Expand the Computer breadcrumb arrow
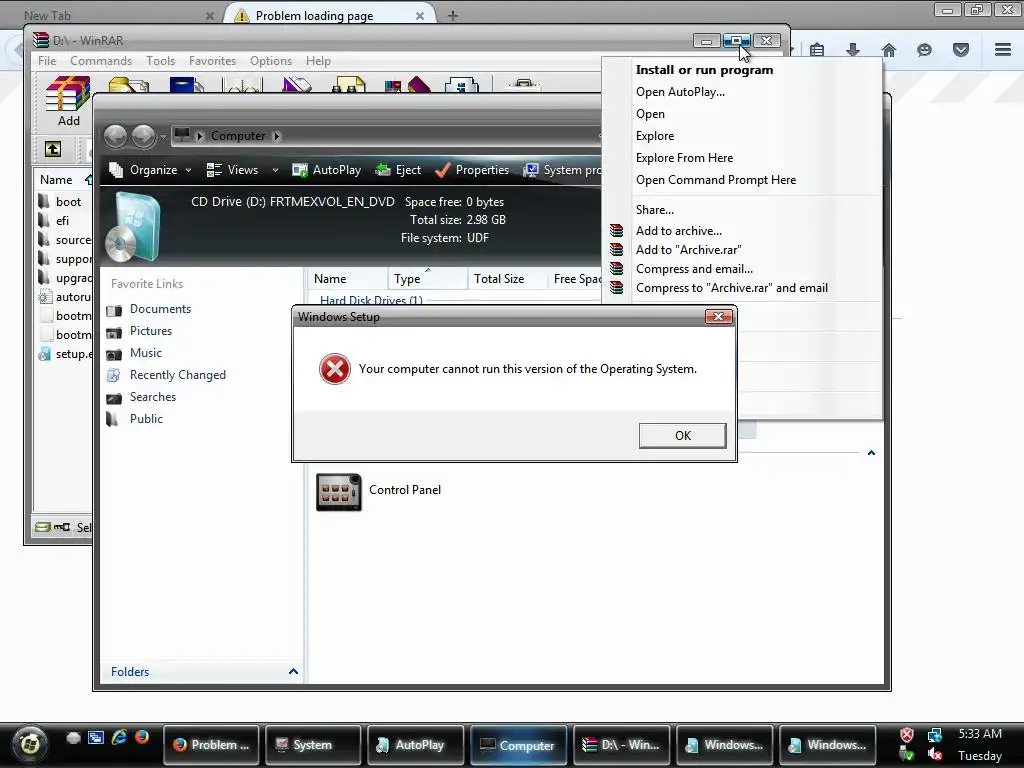Screen dimensions: 1024x768 (276, 136)
